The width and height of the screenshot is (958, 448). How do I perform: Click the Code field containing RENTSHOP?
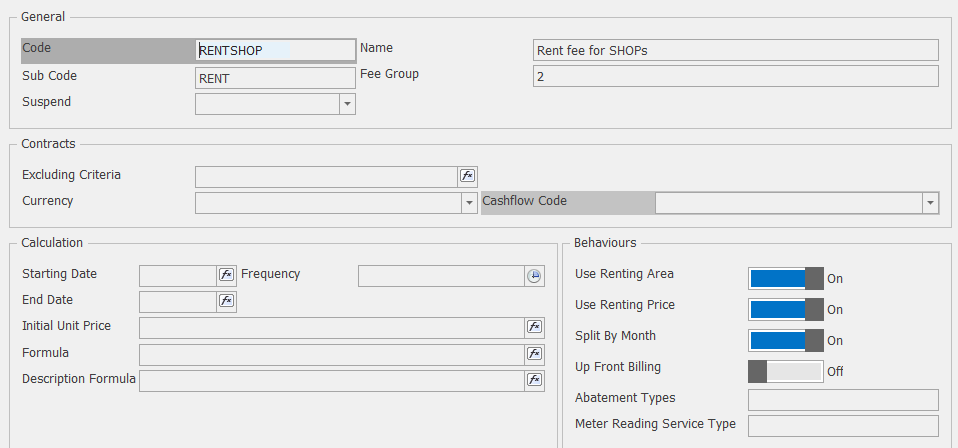click(x=275, y=50)
